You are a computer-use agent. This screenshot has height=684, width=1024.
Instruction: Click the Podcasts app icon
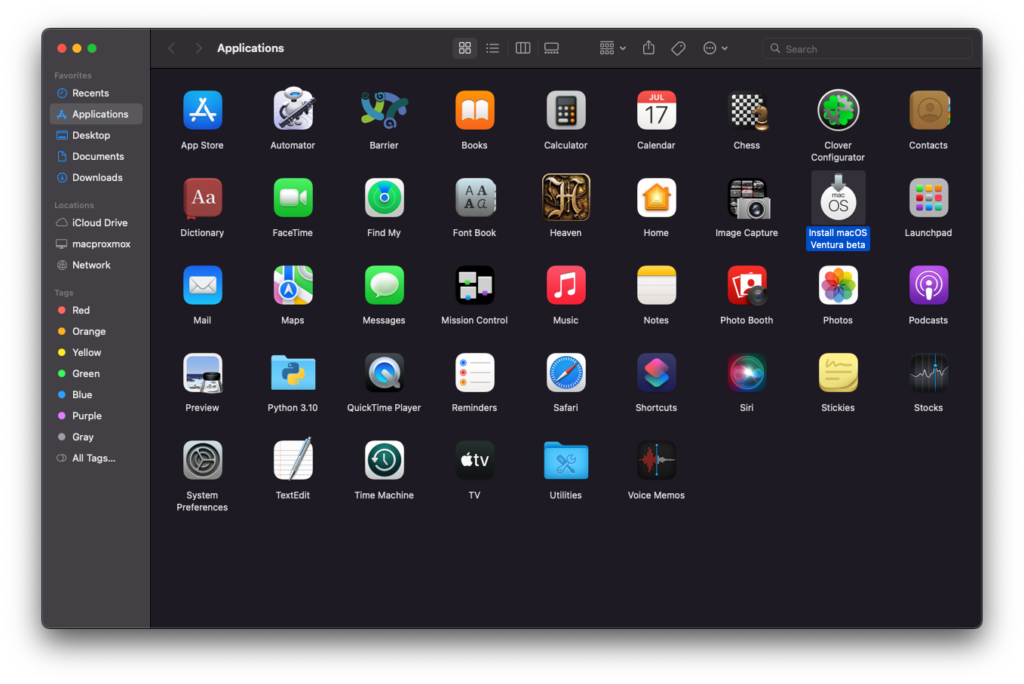tap(929, 285)
